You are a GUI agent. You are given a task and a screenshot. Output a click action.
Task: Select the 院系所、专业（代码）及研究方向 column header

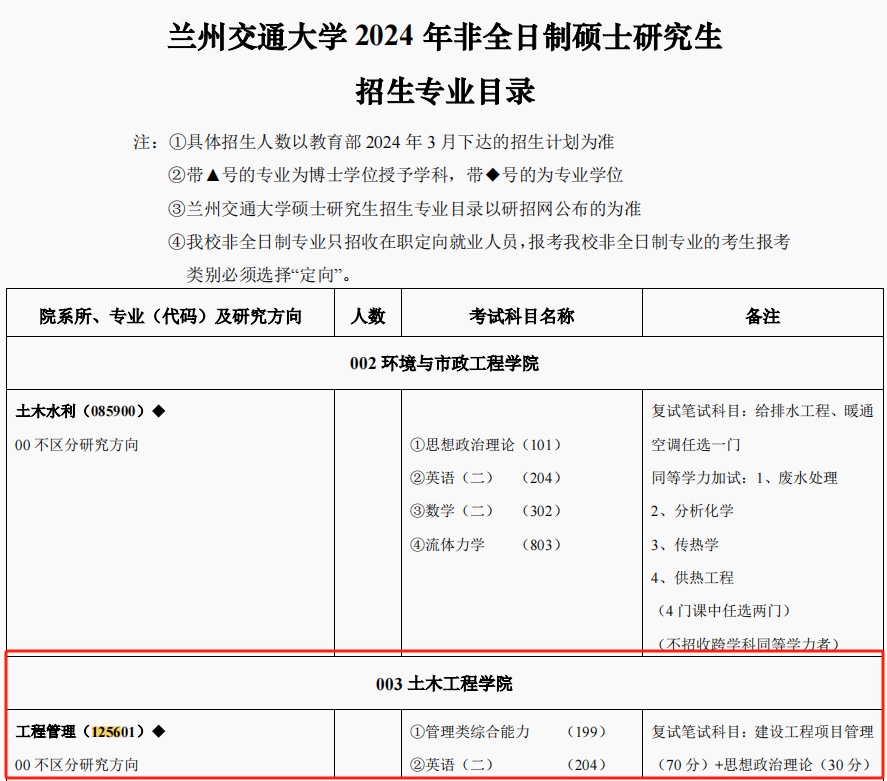click(170, 316)
